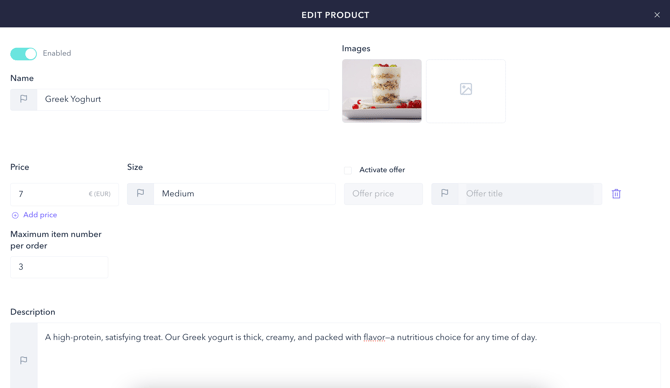
Task: Click the Add price link
Action: (40, 215)
